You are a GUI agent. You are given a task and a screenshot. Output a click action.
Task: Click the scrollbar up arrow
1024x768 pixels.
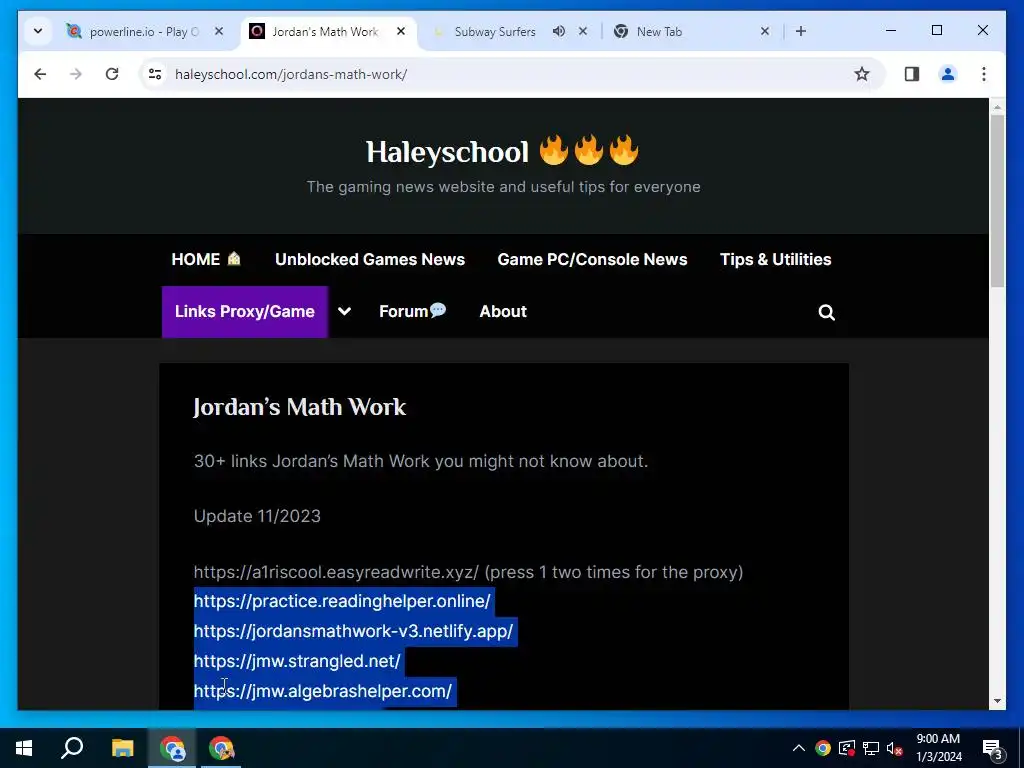tap(997, 106)
